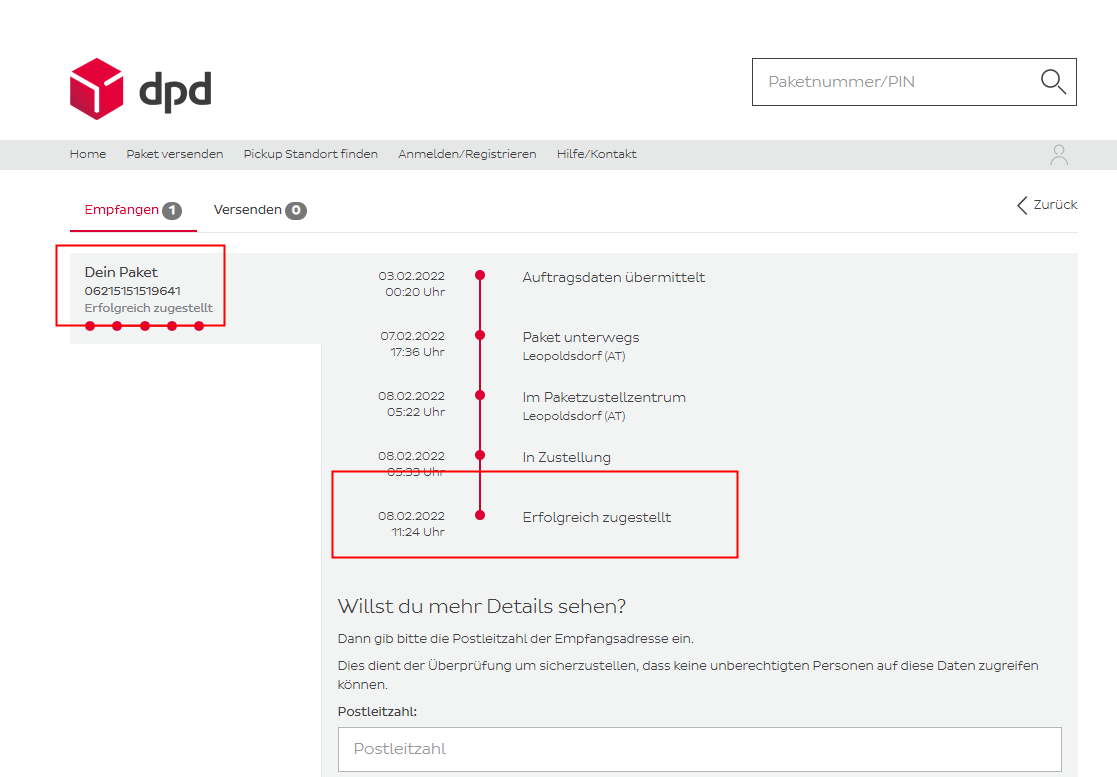Click the Erfolgreich zugestellt timeline dot
This screenshot has width=1117, height=777.
480,515
